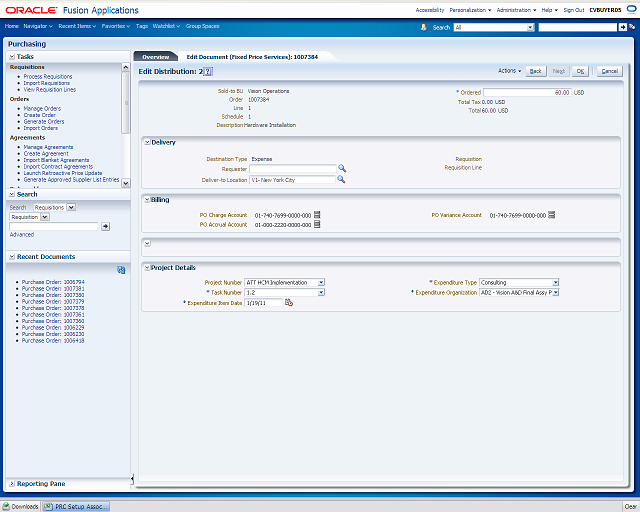Collapse the Recent Documents panel

click(x=12, y=257)
